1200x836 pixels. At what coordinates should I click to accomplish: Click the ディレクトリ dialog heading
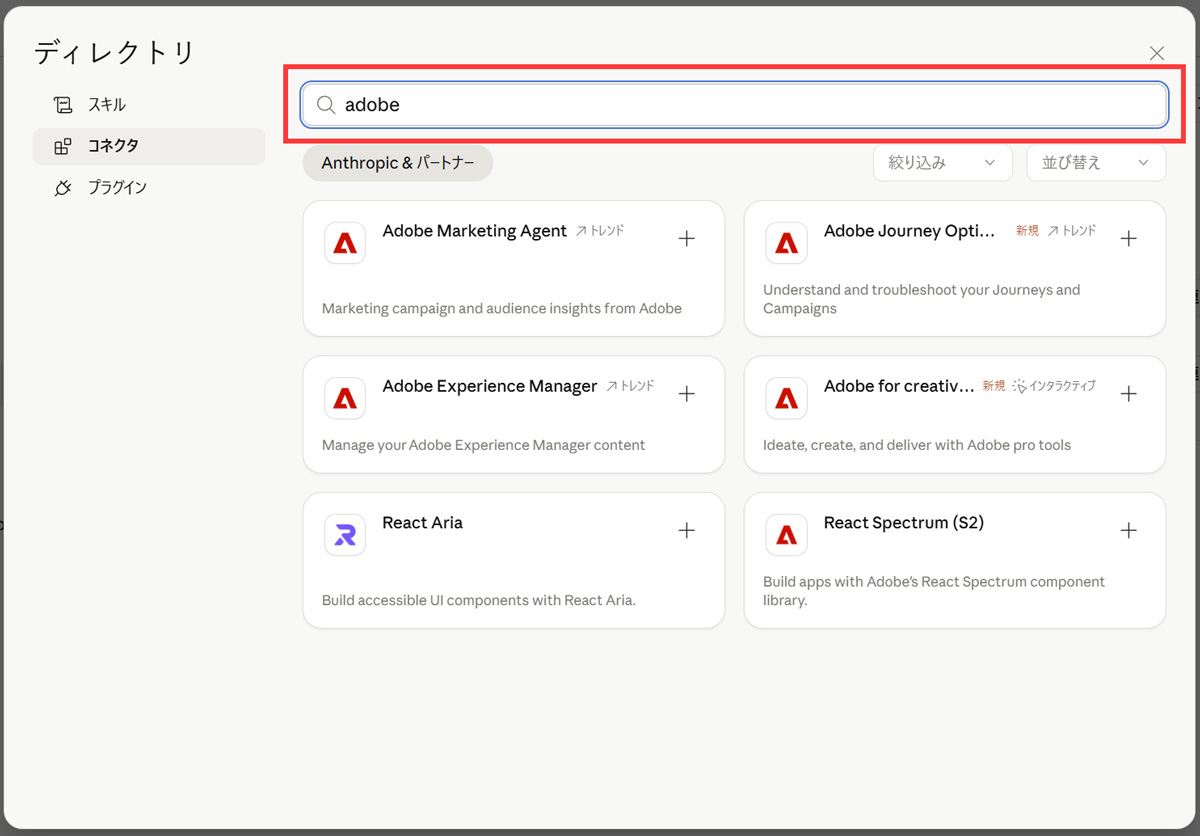[x=114, y=53]
